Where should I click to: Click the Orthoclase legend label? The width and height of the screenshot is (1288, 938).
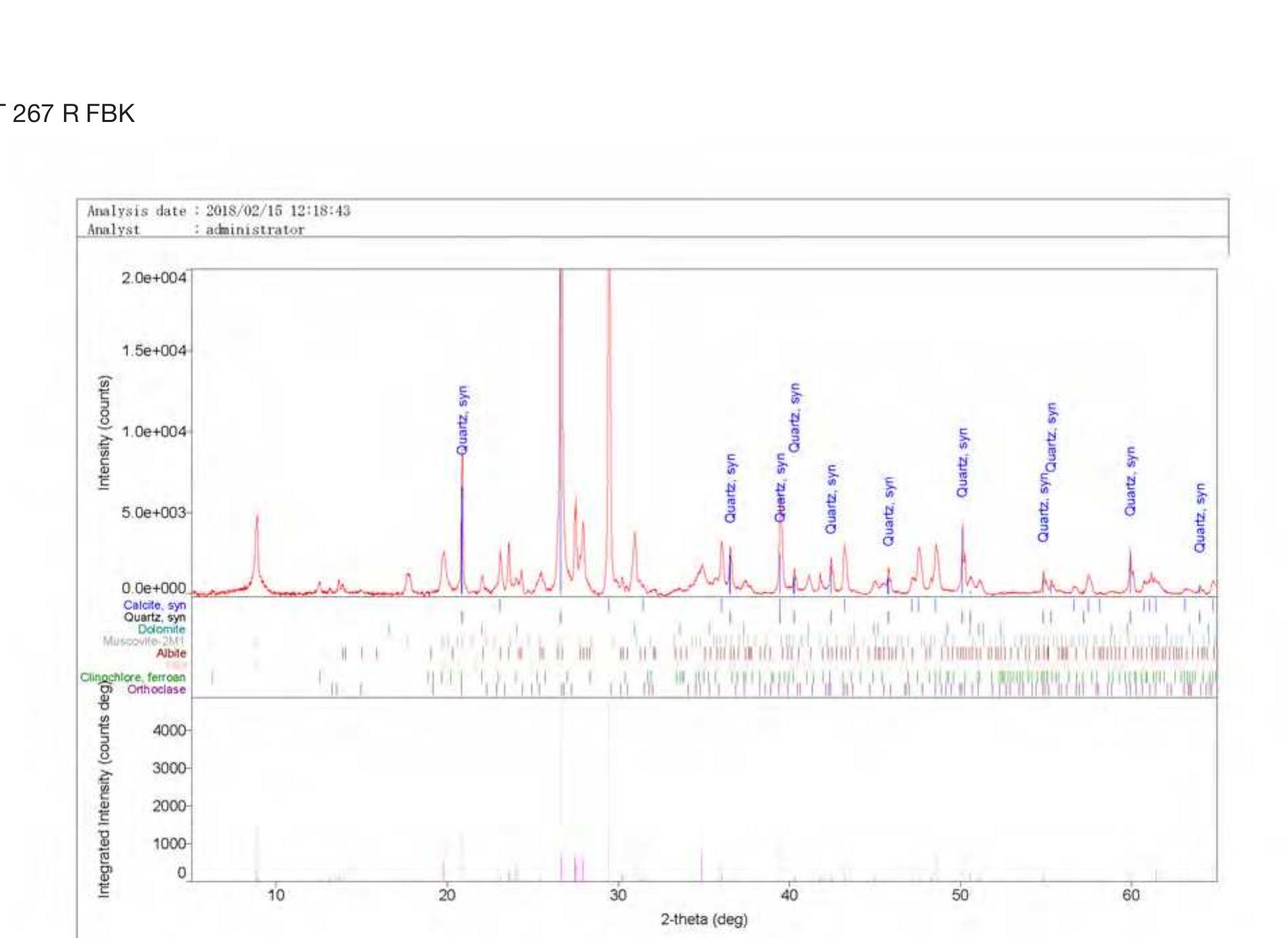click(x=156, y=689)
